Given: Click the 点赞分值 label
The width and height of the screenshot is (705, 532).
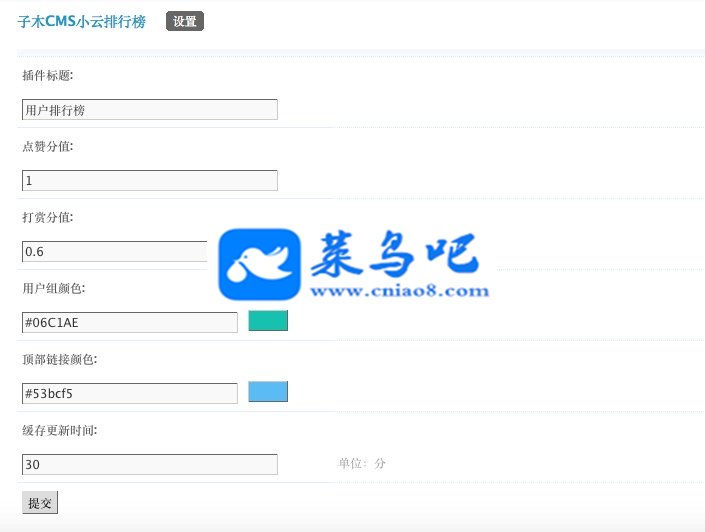Looking at the screenshot, I should tap(48, 146).
